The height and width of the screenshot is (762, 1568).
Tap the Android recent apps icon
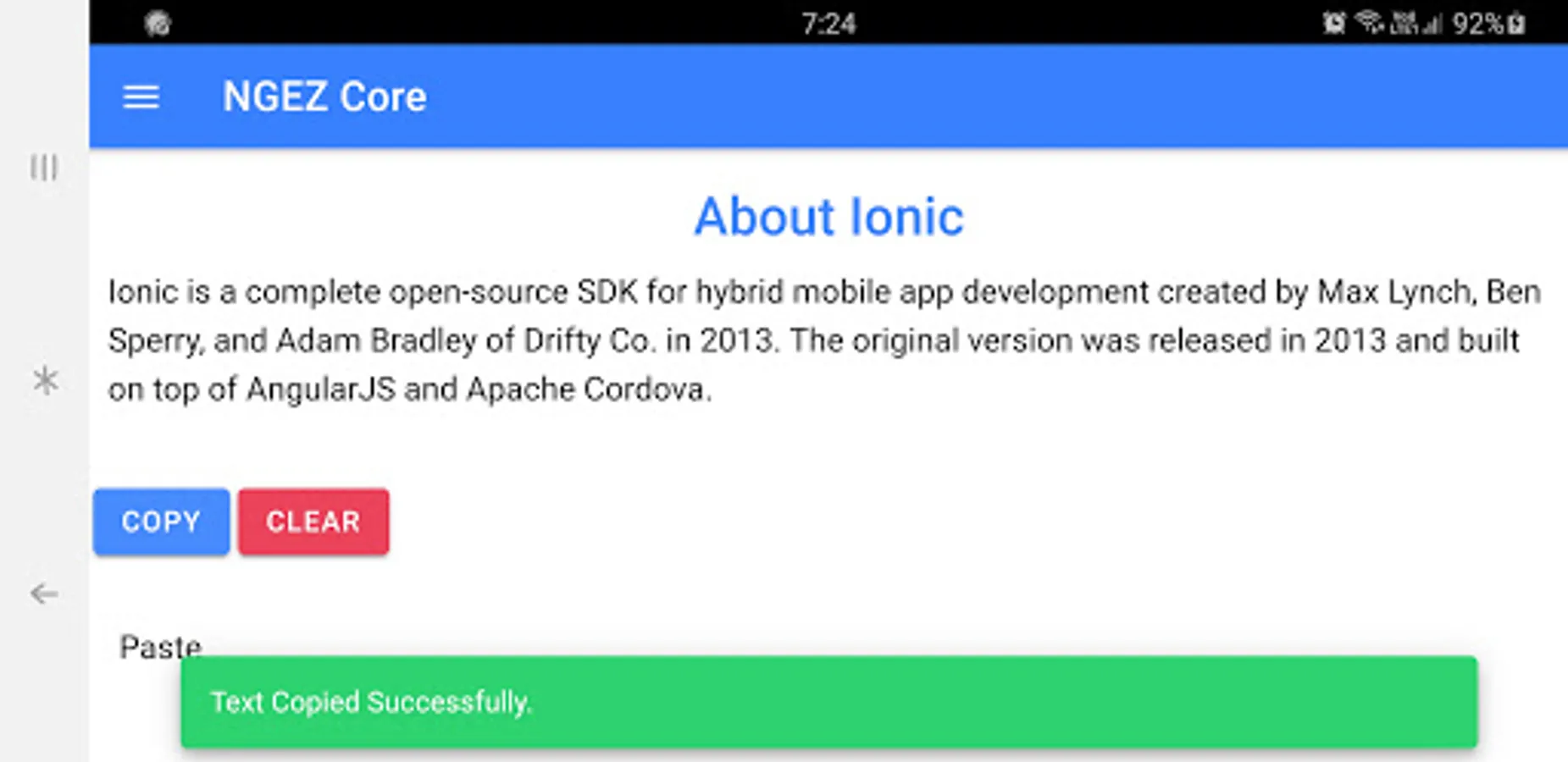pos(44,168)
